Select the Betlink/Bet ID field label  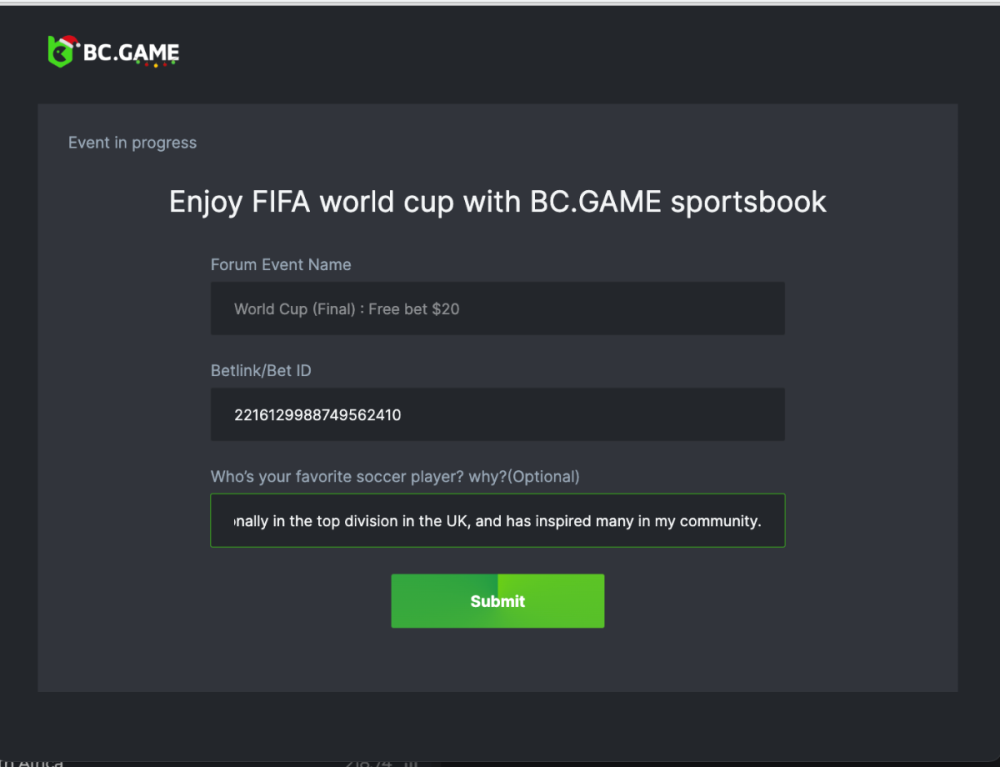[260, 370]
